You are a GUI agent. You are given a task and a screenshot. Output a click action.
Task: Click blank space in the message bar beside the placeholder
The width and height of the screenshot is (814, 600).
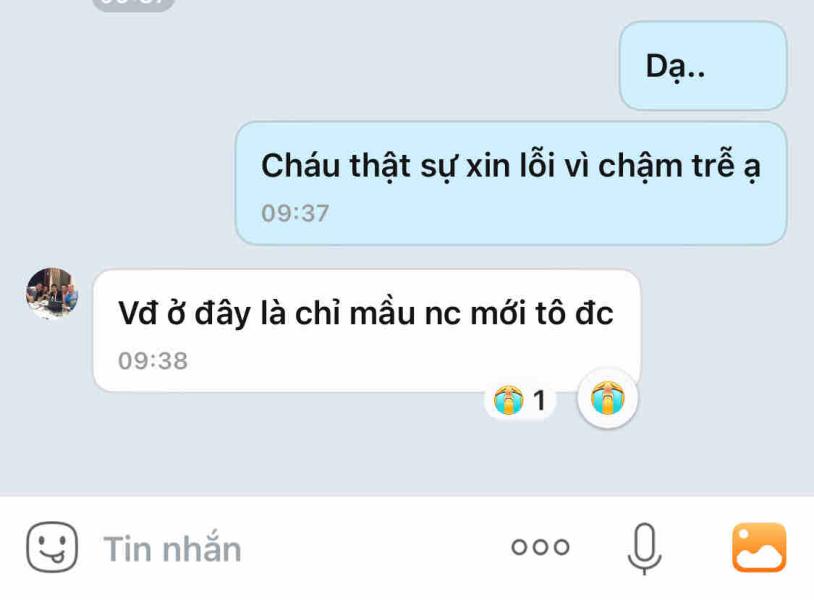tap(374, 549)
